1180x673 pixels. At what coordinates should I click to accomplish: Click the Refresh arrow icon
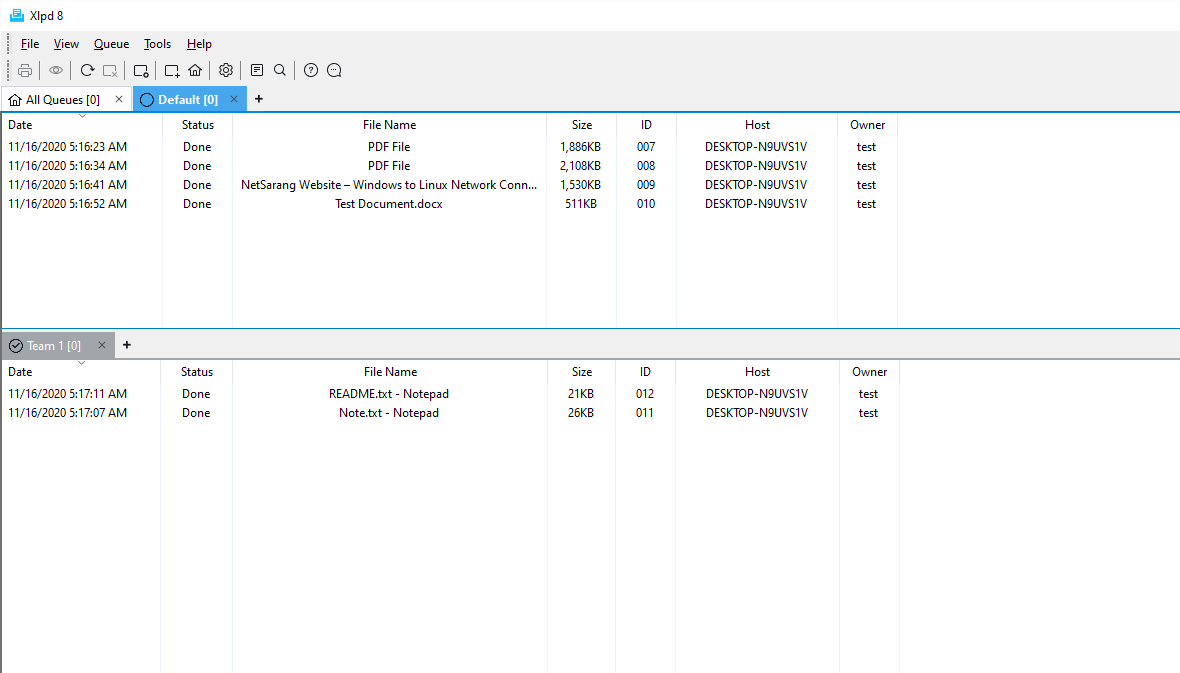tap(87, 70)
